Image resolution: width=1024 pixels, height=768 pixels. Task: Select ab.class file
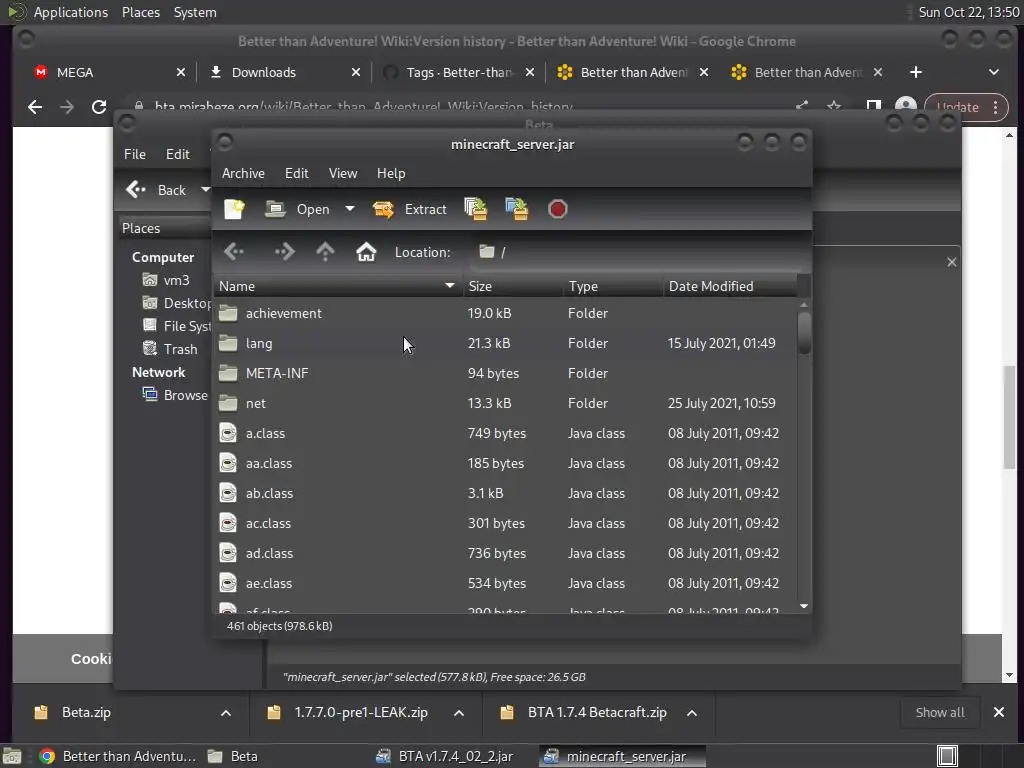(x=505, y=494)
